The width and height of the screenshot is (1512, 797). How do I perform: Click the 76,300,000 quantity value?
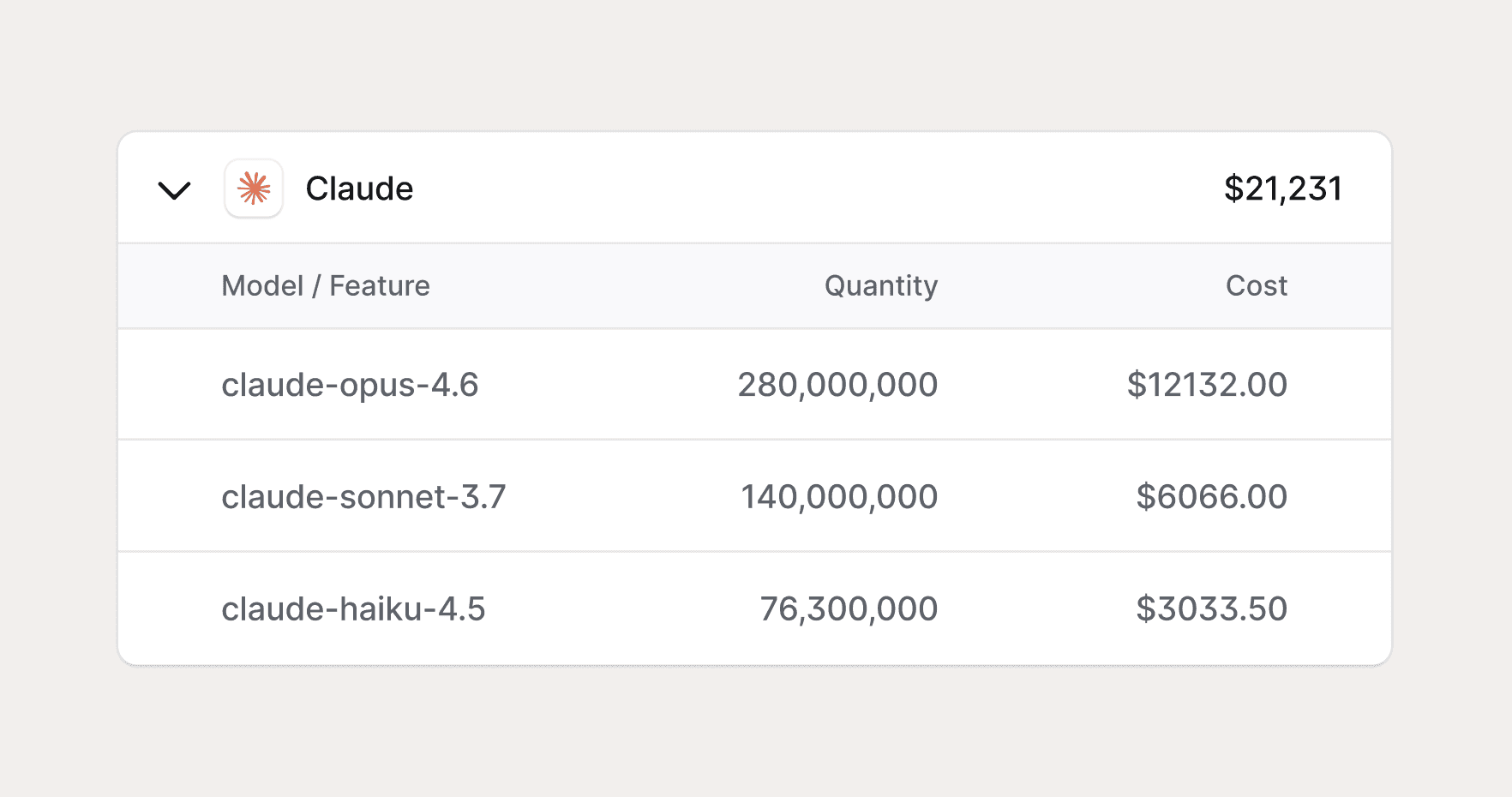pyautogui.click(x=849, y=608)
